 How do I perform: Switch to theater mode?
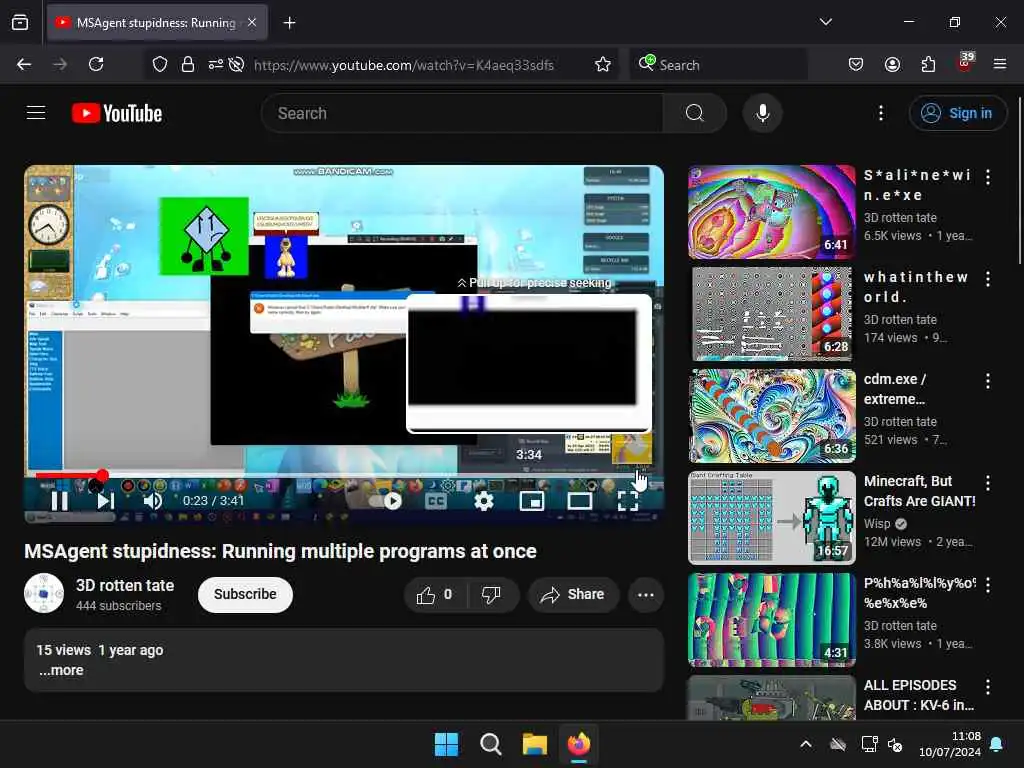click(579, 501)
